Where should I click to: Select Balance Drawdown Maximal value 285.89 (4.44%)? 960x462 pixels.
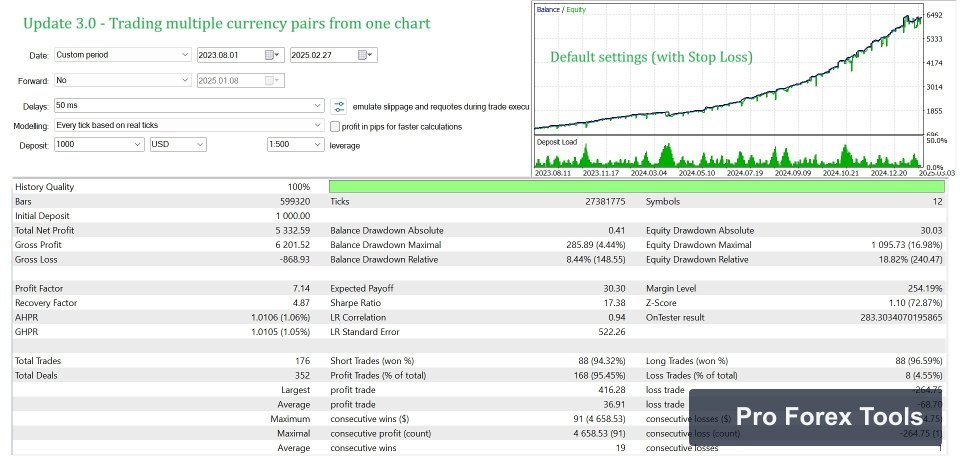click(596, 245)
